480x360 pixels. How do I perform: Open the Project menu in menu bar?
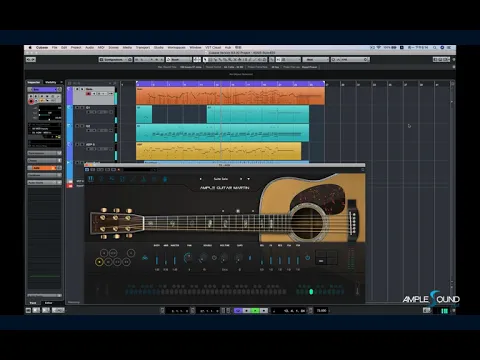(76, 48)
